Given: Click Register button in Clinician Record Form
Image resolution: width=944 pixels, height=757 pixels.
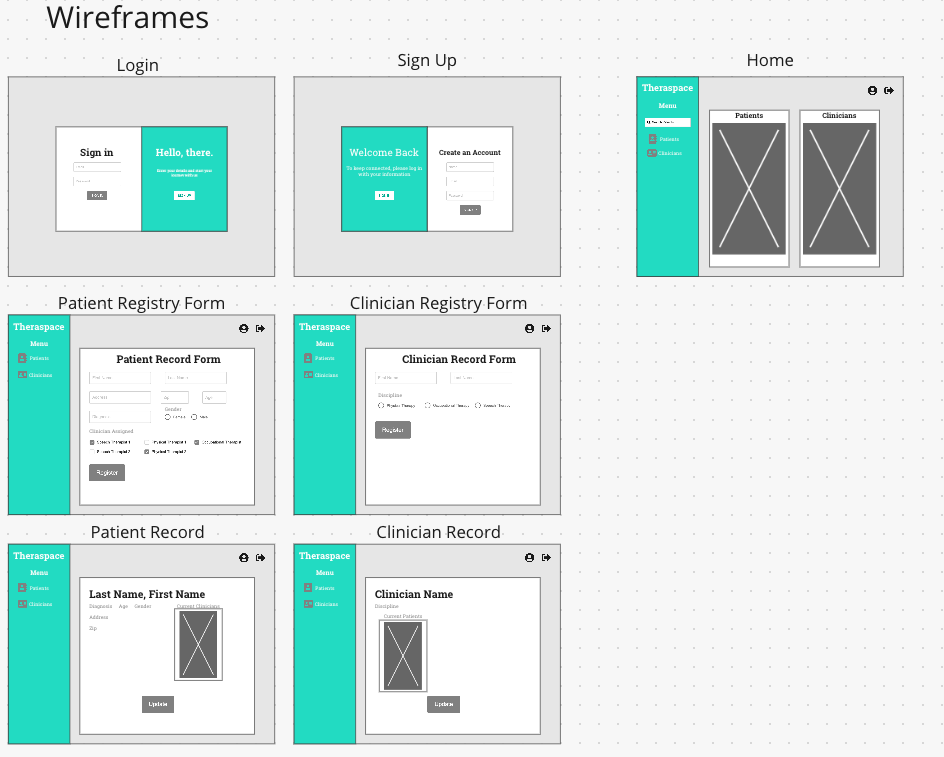Looking at the screenshot, I should (393, 430).
